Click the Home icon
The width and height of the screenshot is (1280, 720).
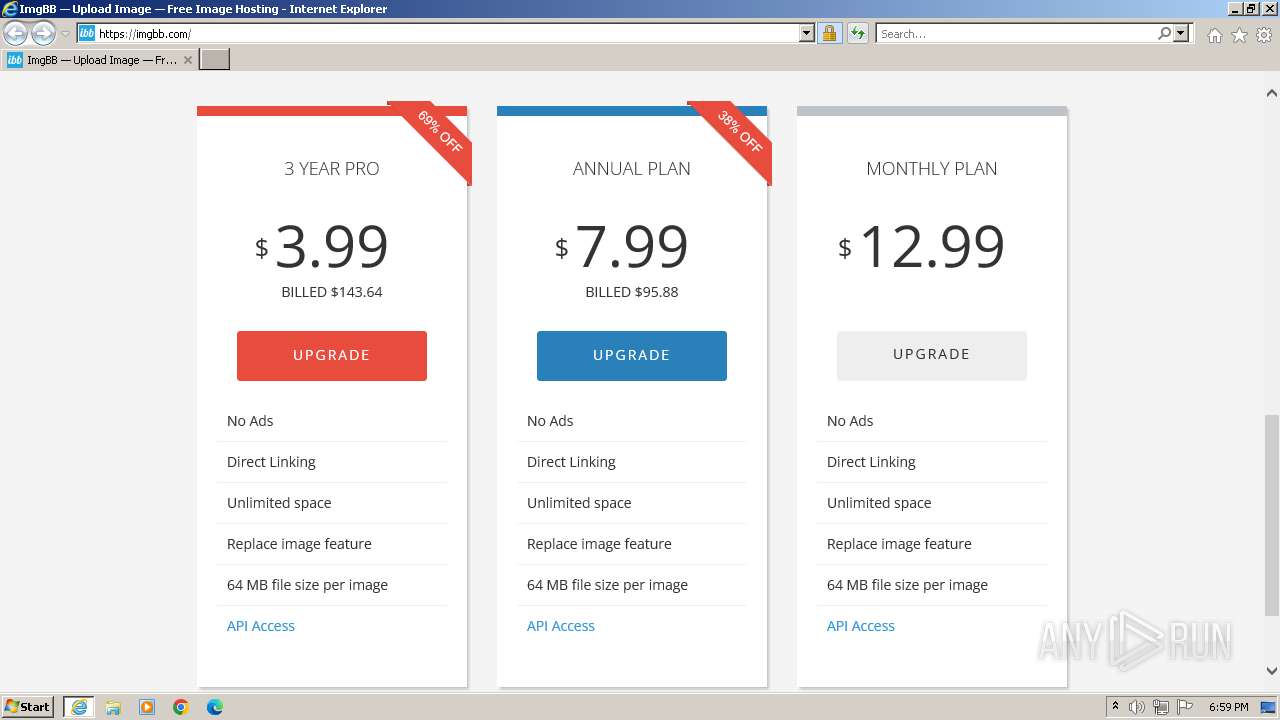[1214, 35]
